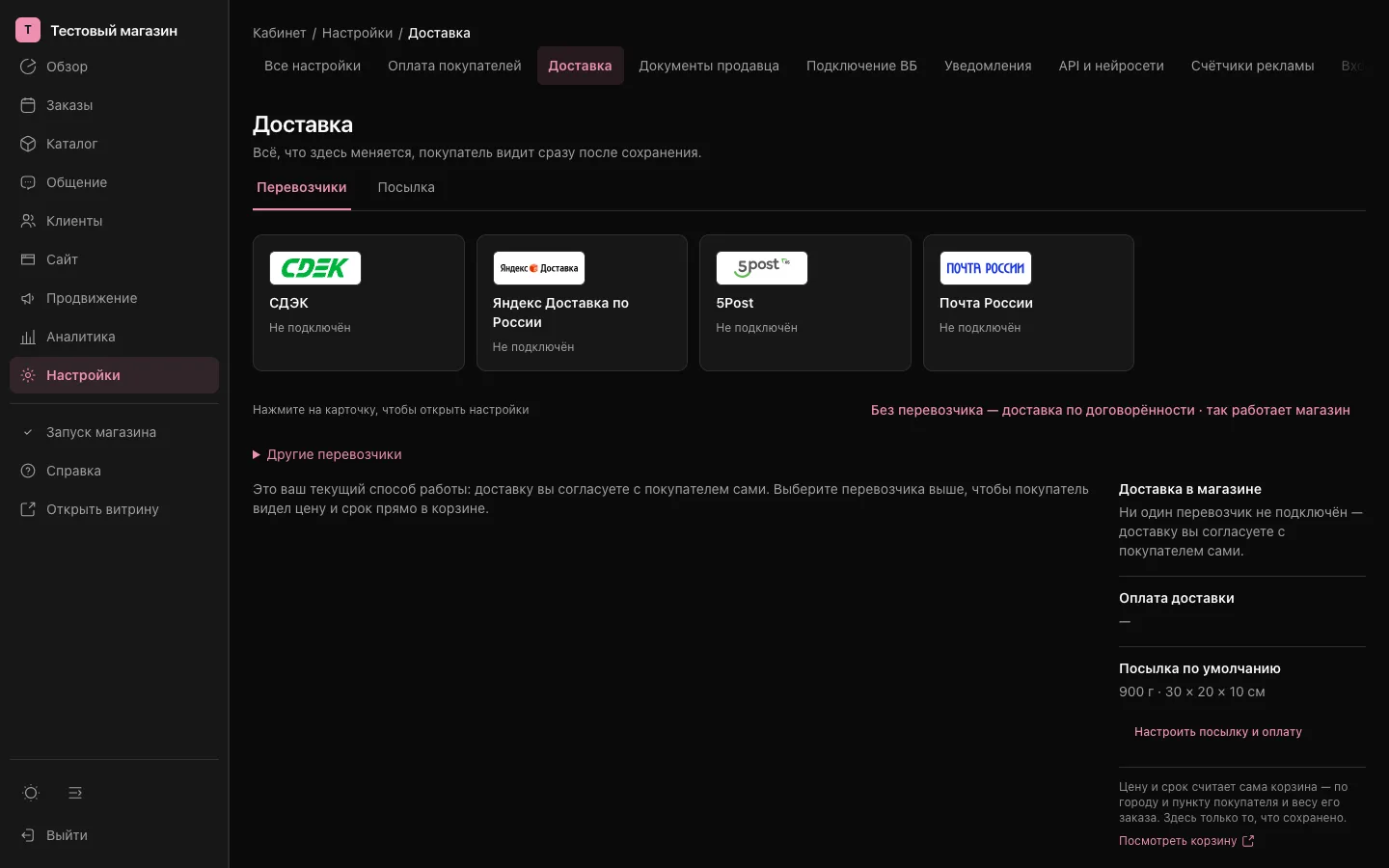The image size is (1389, 868).
Task: Expand the Другие перевозчики section
Action: pos(327,454)
